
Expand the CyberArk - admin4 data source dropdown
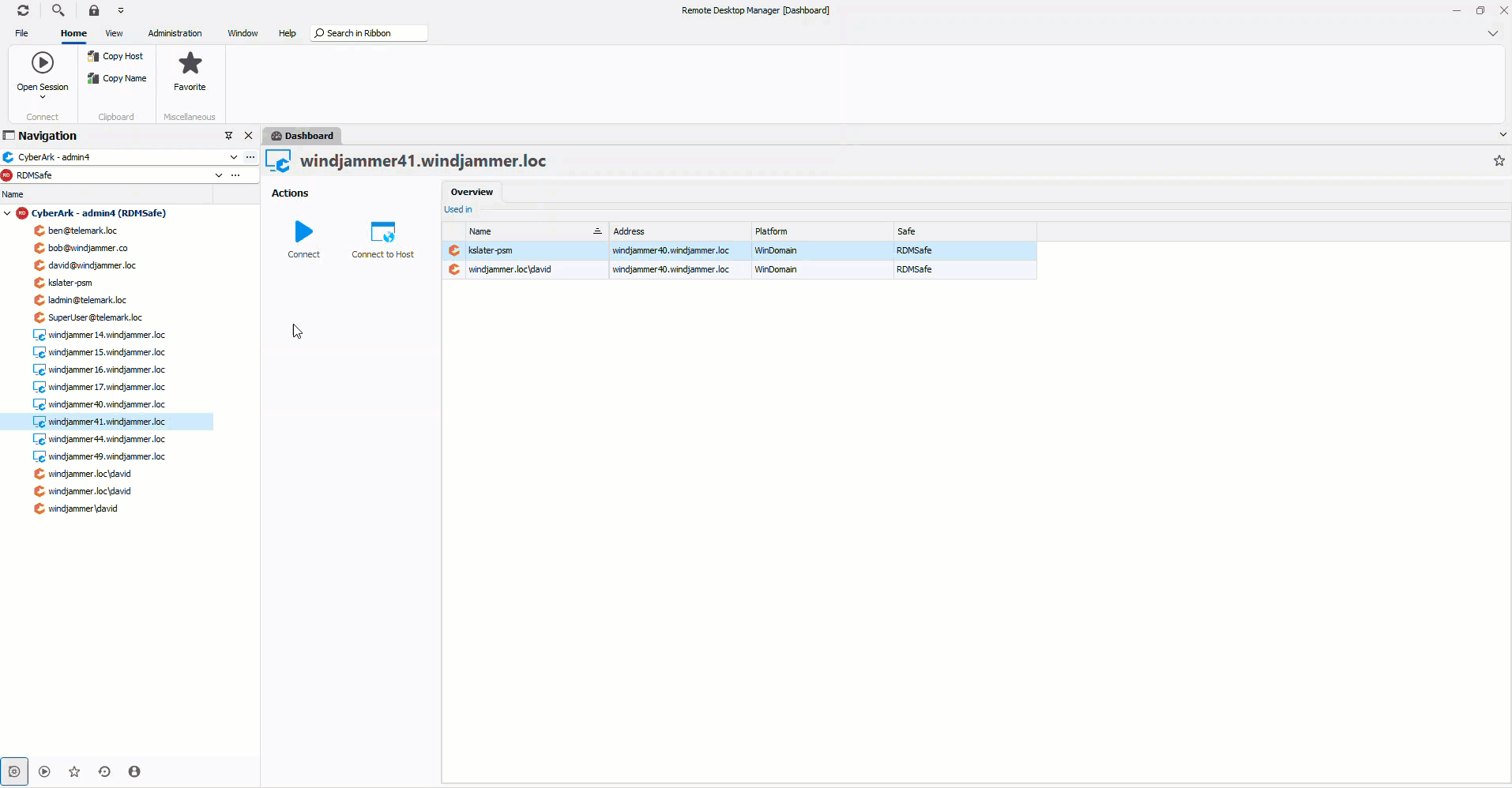click(234, 157)
